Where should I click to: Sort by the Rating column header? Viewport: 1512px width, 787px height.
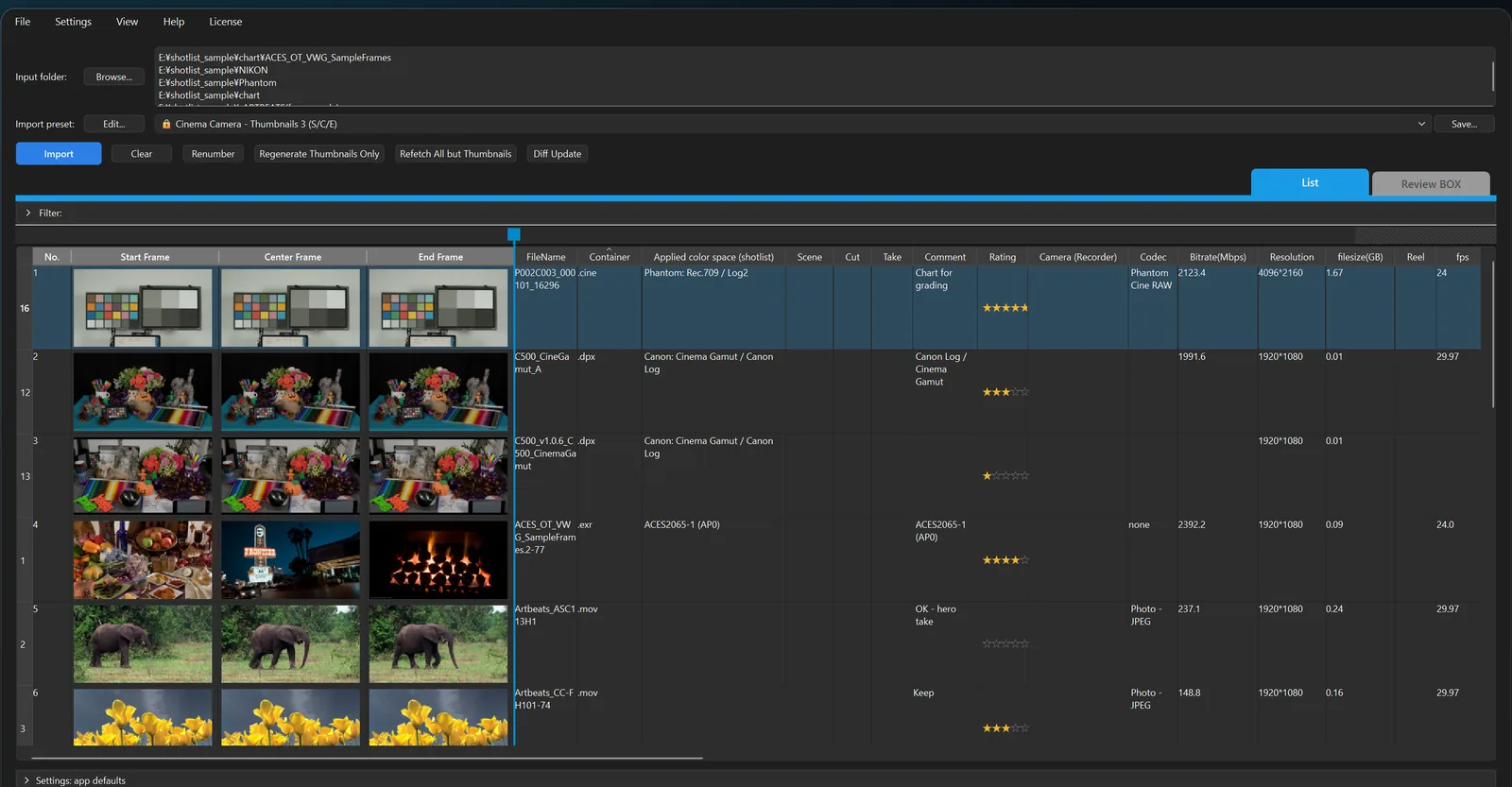(1003, 257)
